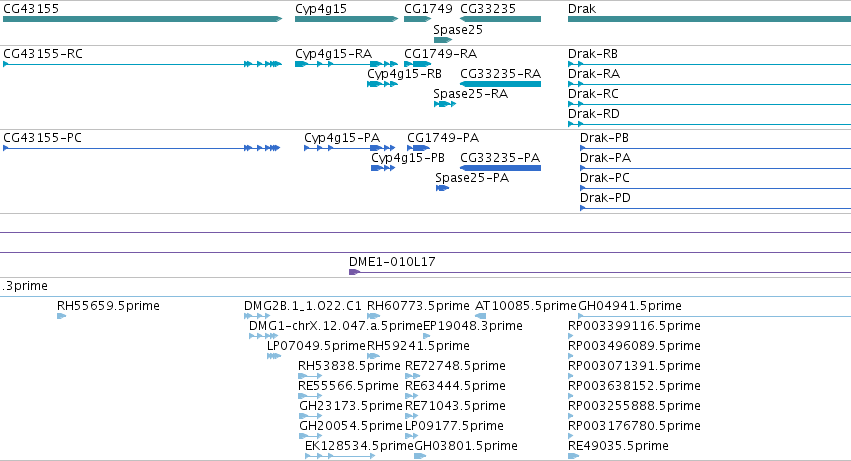Screen dimensions: 851x461
Task: Click the AT10085.5prime EST label
Action: pos(525,306)
